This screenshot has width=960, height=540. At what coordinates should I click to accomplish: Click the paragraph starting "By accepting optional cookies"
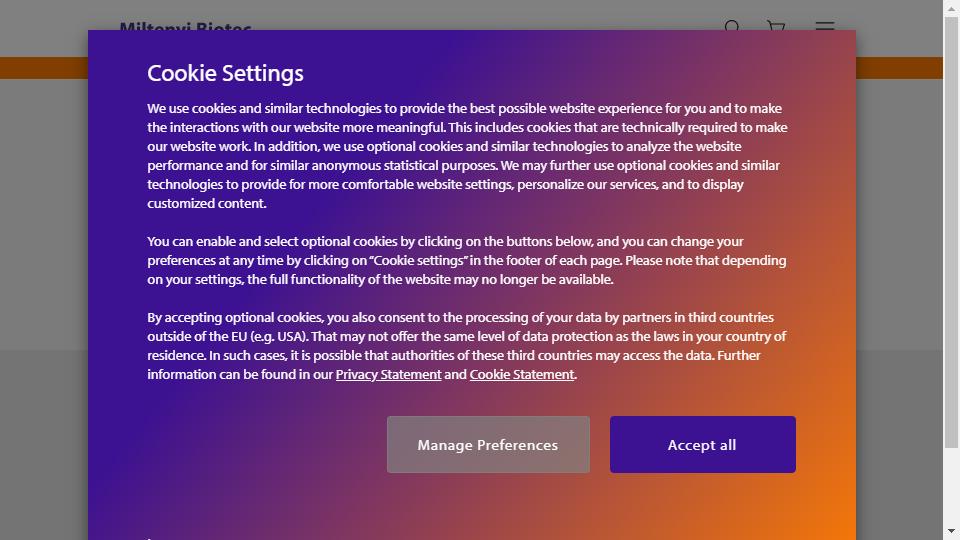coord(467,345)
